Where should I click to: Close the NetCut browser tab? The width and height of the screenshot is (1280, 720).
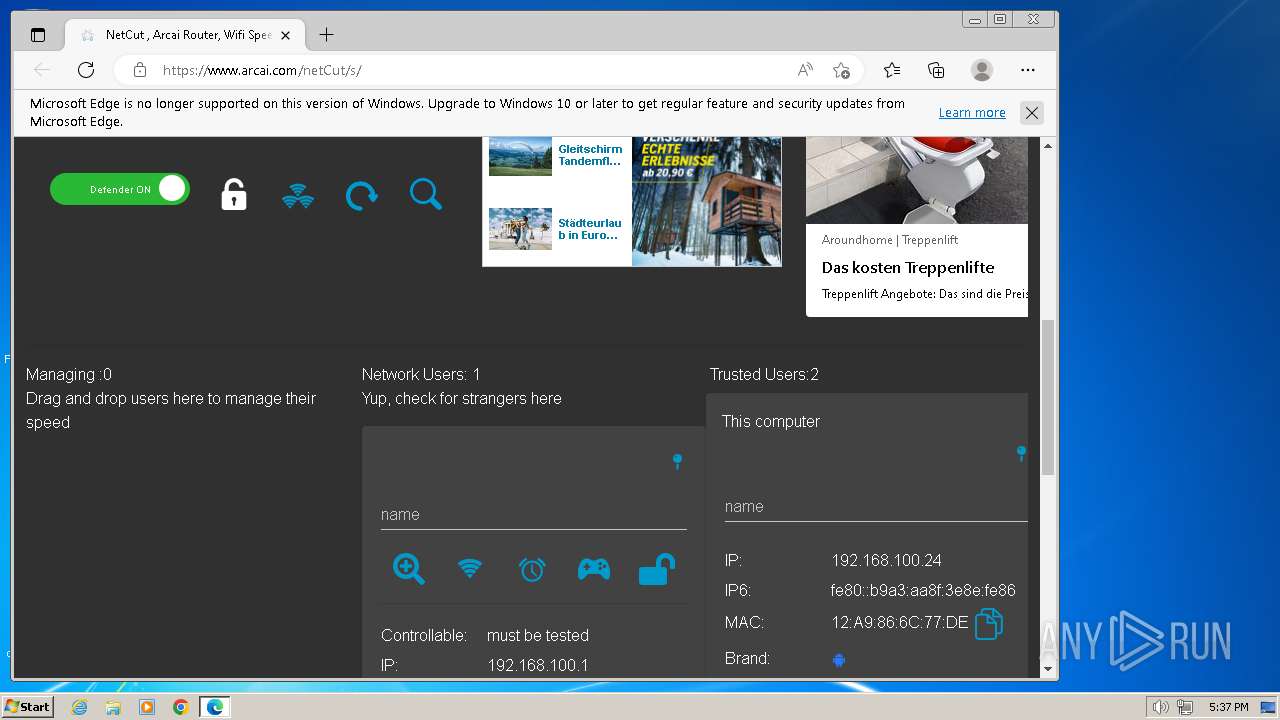coord(285,35)
